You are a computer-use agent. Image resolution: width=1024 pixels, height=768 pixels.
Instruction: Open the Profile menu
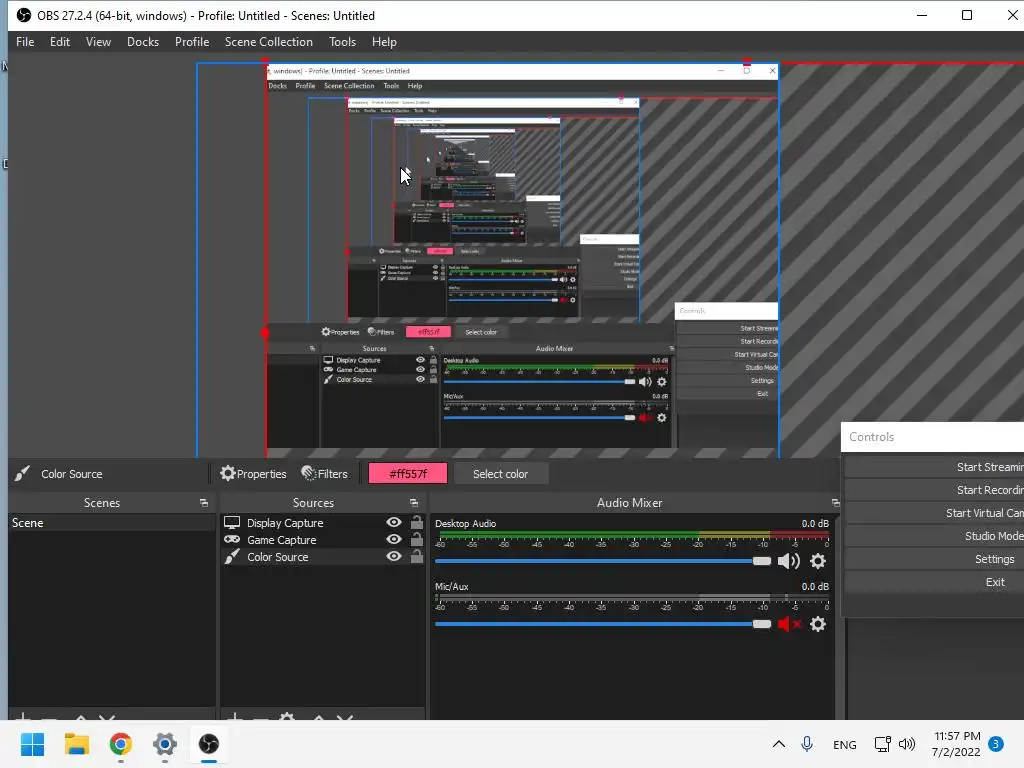click(192, 42)
